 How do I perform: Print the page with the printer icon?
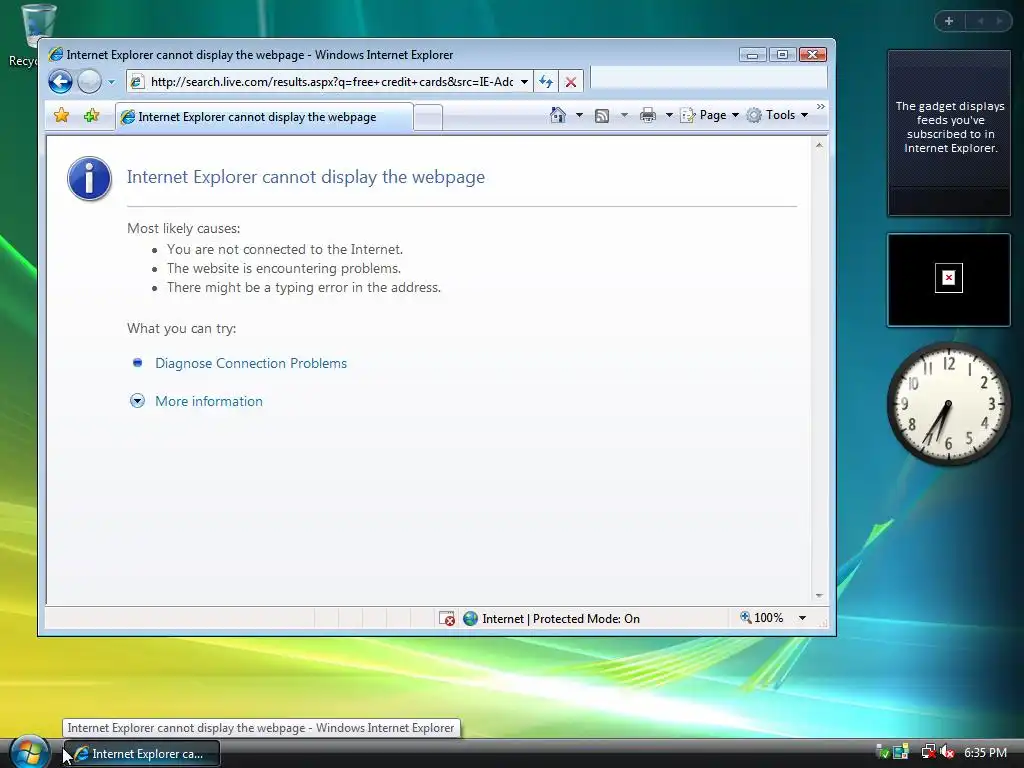click(648, 116)
